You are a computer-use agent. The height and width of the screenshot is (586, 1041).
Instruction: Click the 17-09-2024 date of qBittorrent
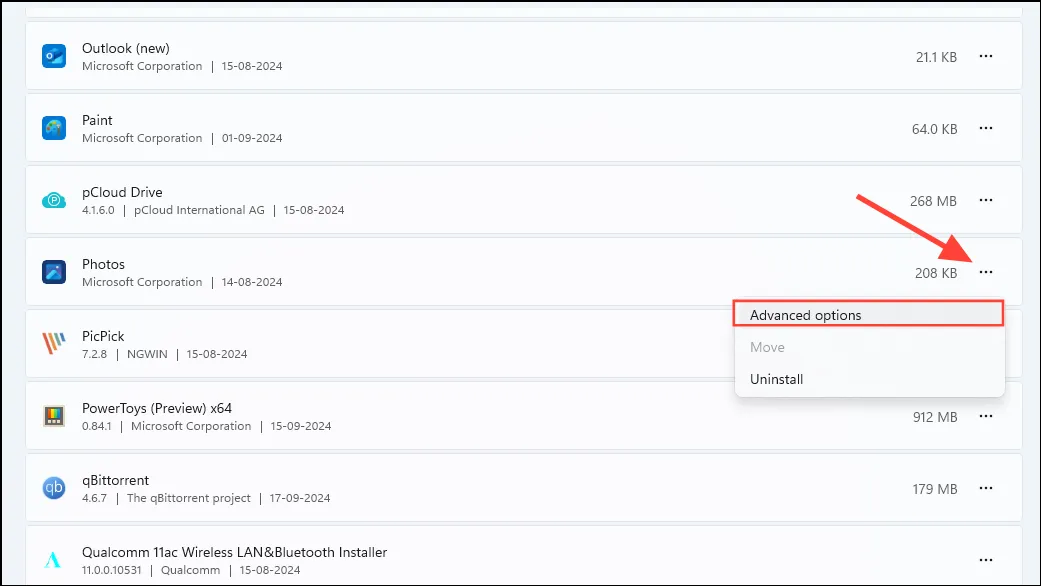[x=299, y=498]
